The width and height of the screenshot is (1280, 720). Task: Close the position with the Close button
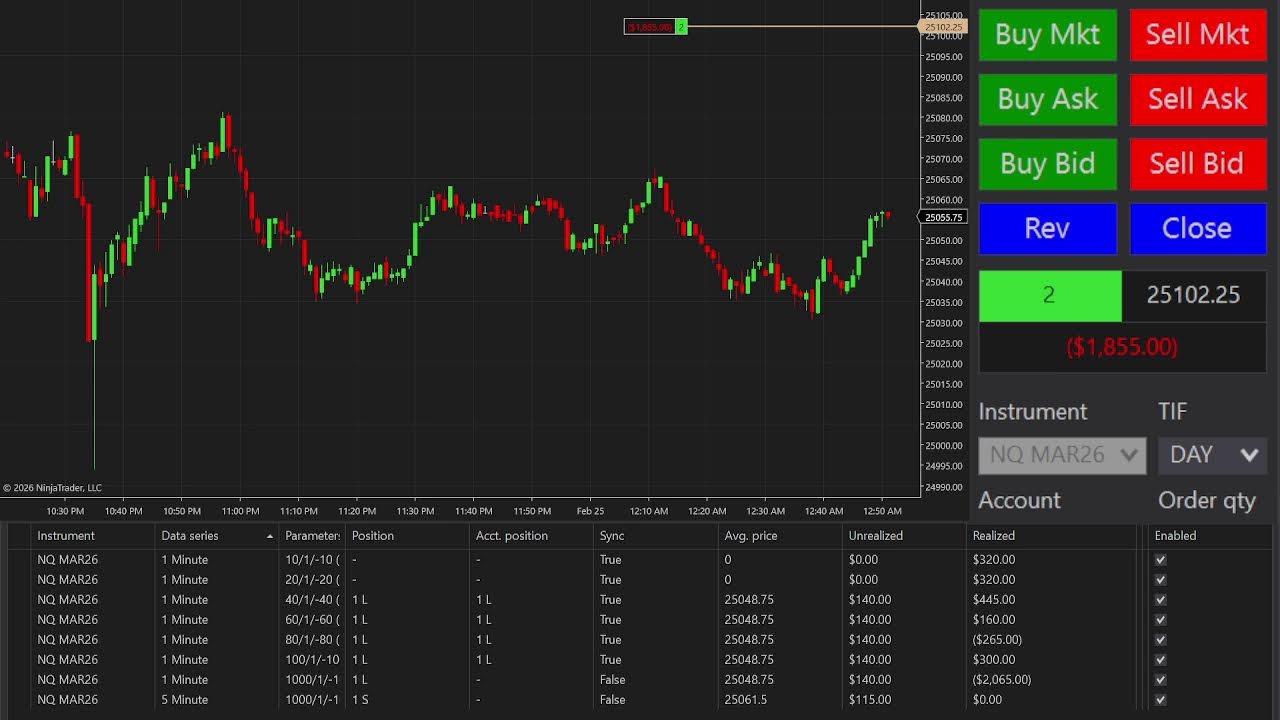[x=1197, y=228]
